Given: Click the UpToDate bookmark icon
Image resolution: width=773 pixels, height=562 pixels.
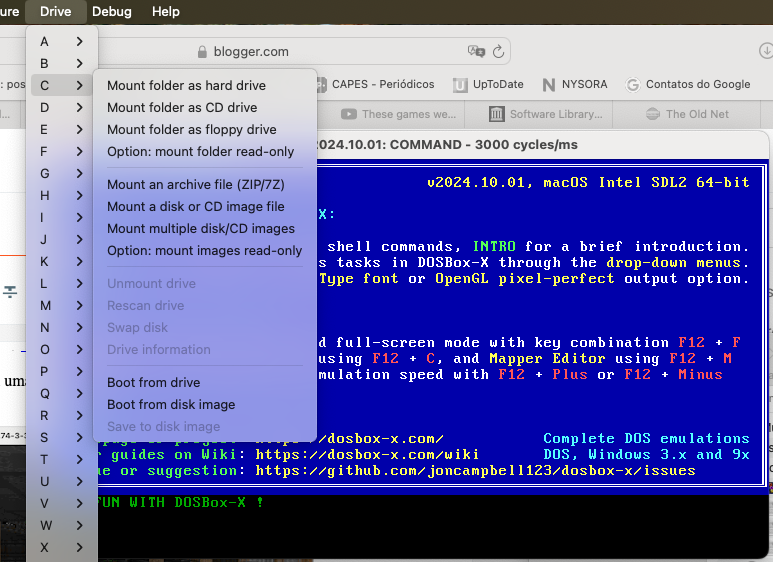Looking at the screenshot, I should 460,85.
